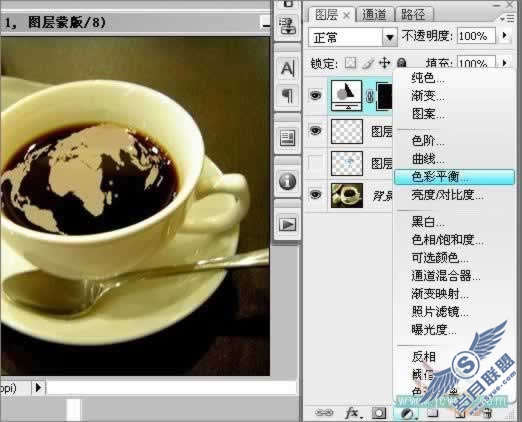Screen dimensions: 522x422
Task: Choose 反相 from the menu
Action: click(424, 357)
